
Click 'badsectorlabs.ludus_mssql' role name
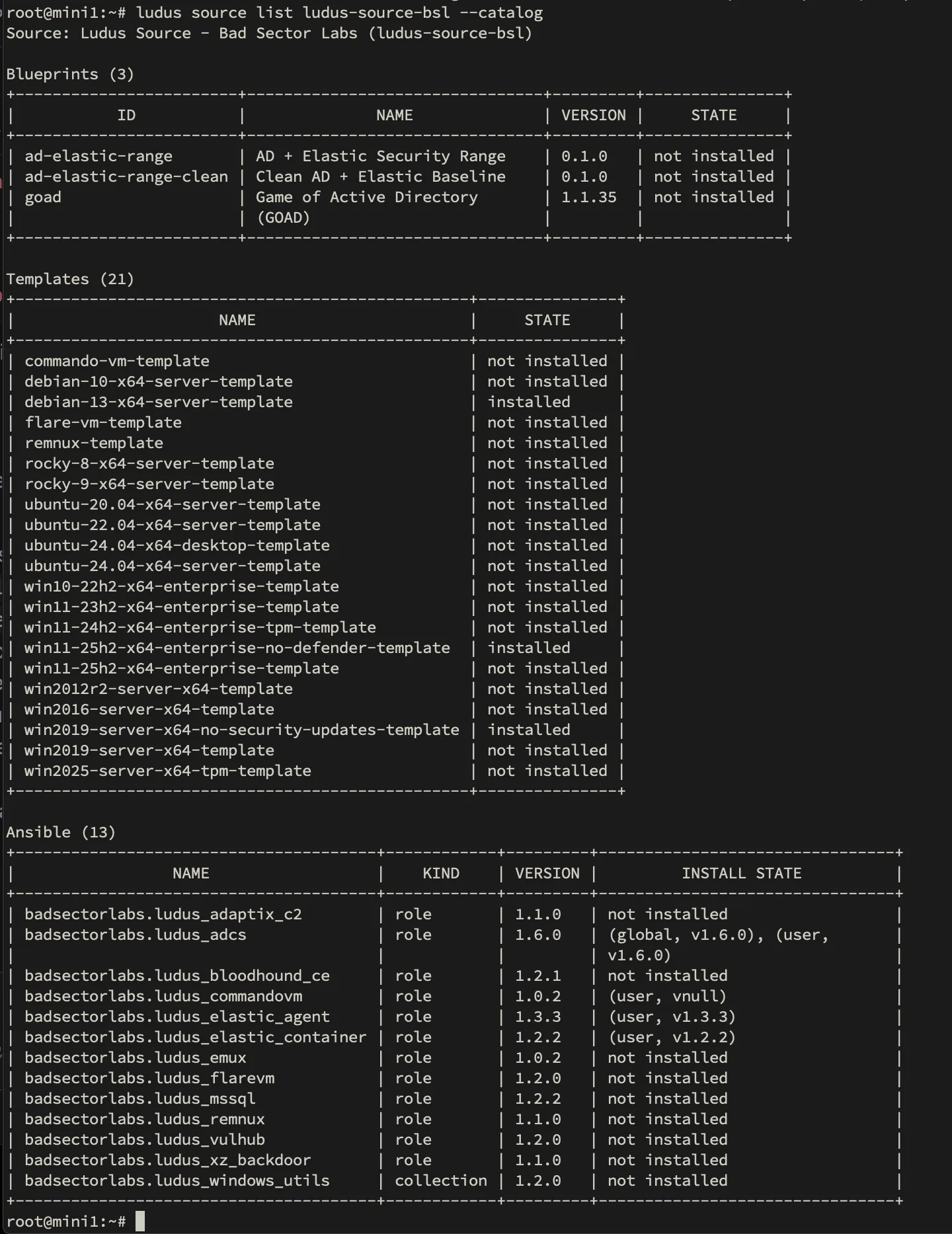click(140, 1099)
